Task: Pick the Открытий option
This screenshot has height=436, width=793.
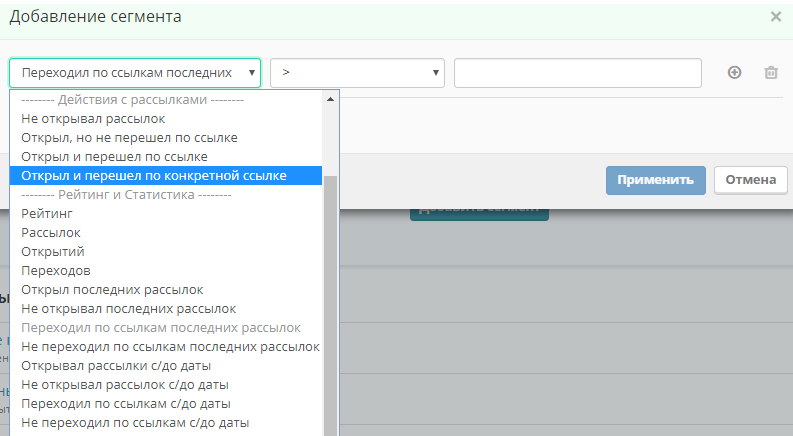Action: coord(166,251)
